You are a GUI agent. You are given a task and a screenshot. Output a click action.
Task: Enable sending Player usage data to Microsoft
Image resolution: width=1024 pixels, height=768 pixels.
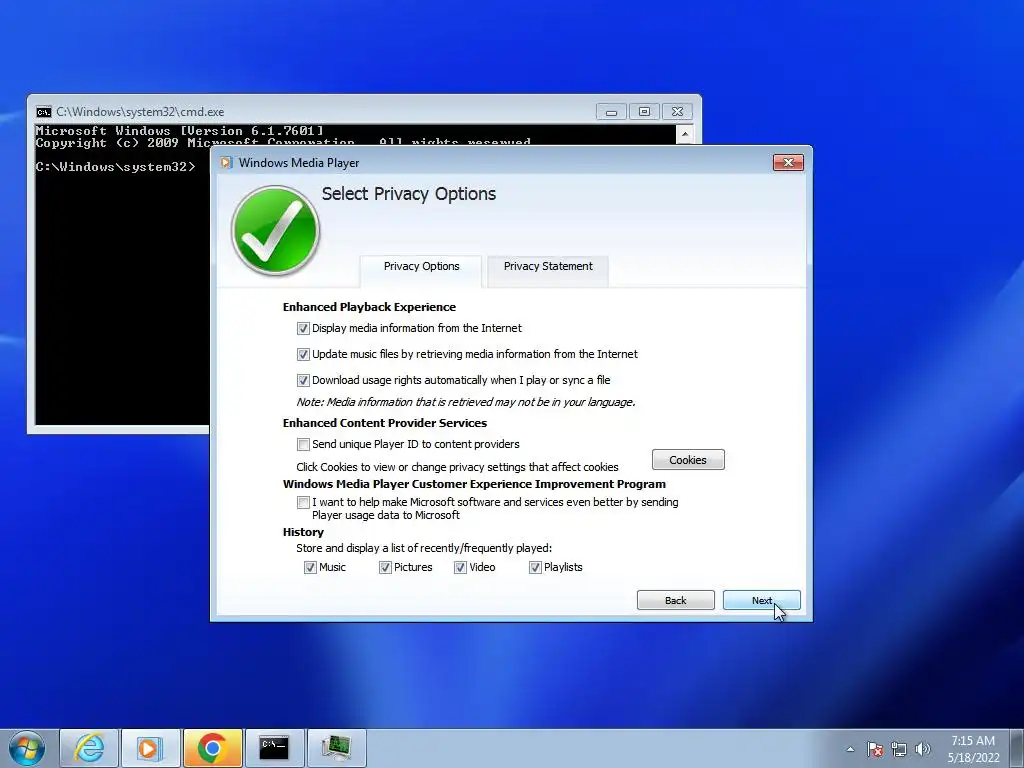point(303,503)
